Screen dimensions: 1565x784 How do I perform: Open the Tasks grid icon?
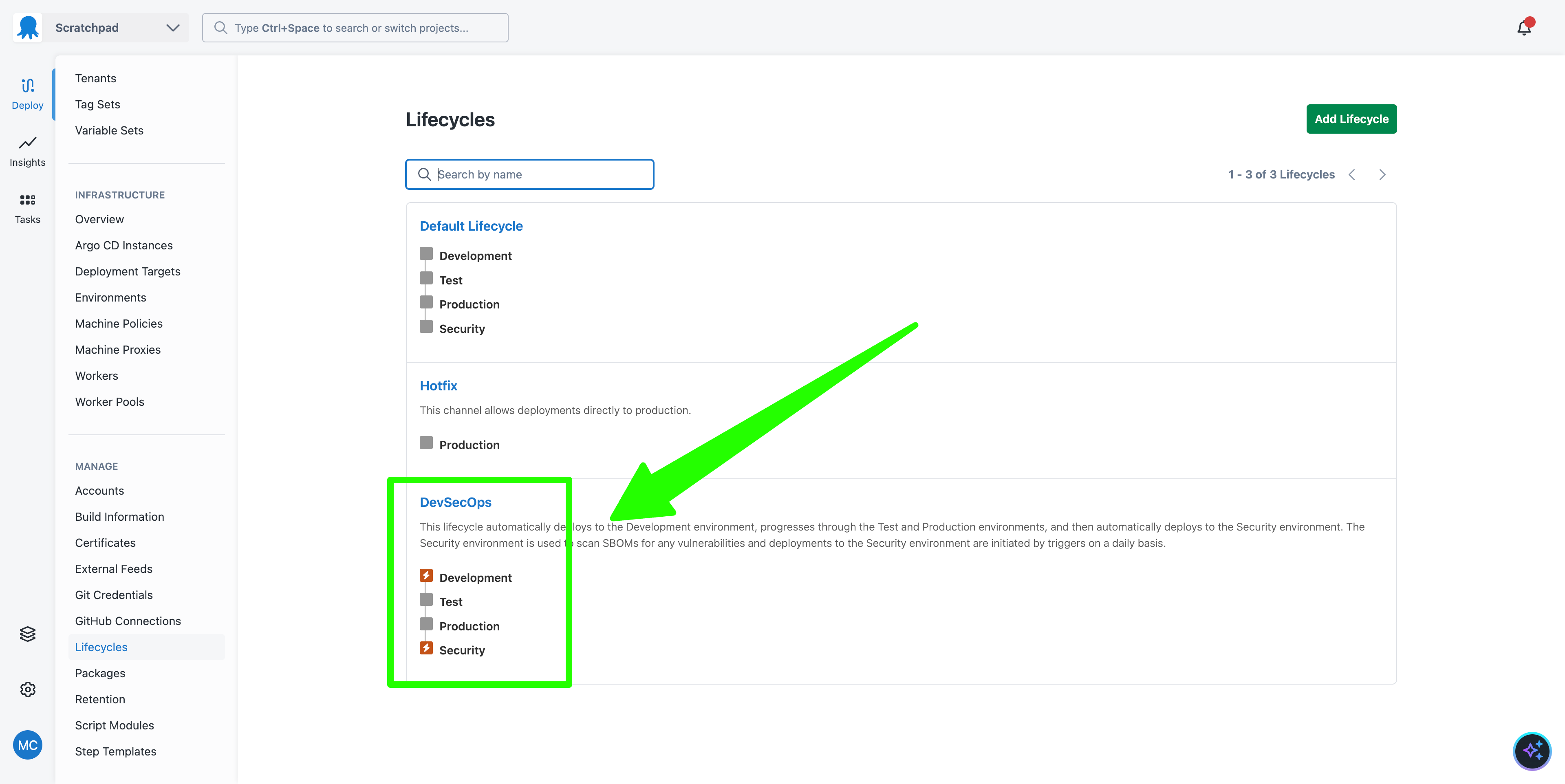(27, 200)
